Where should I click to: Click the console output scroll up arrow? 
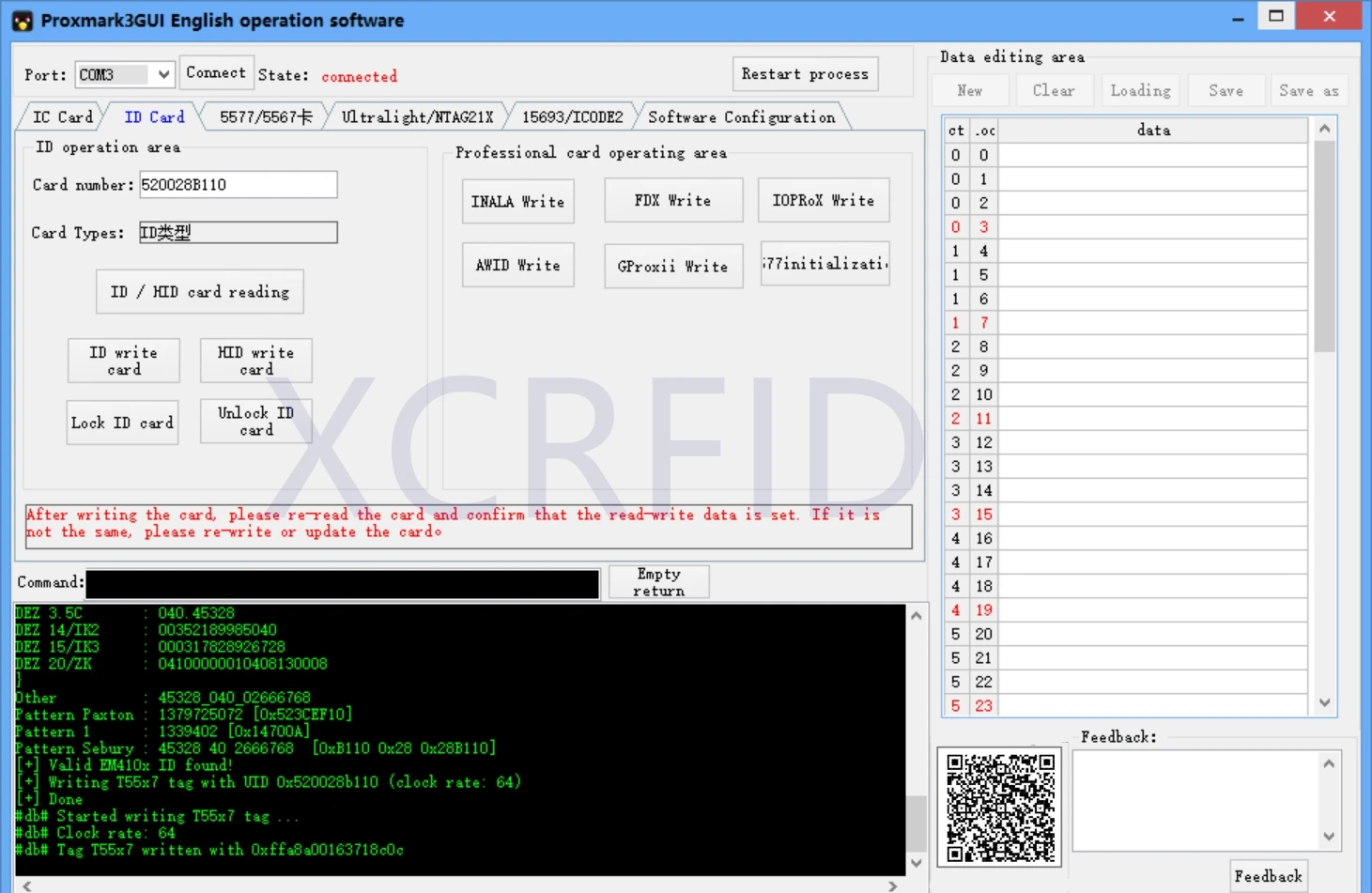tap(917, 616)
